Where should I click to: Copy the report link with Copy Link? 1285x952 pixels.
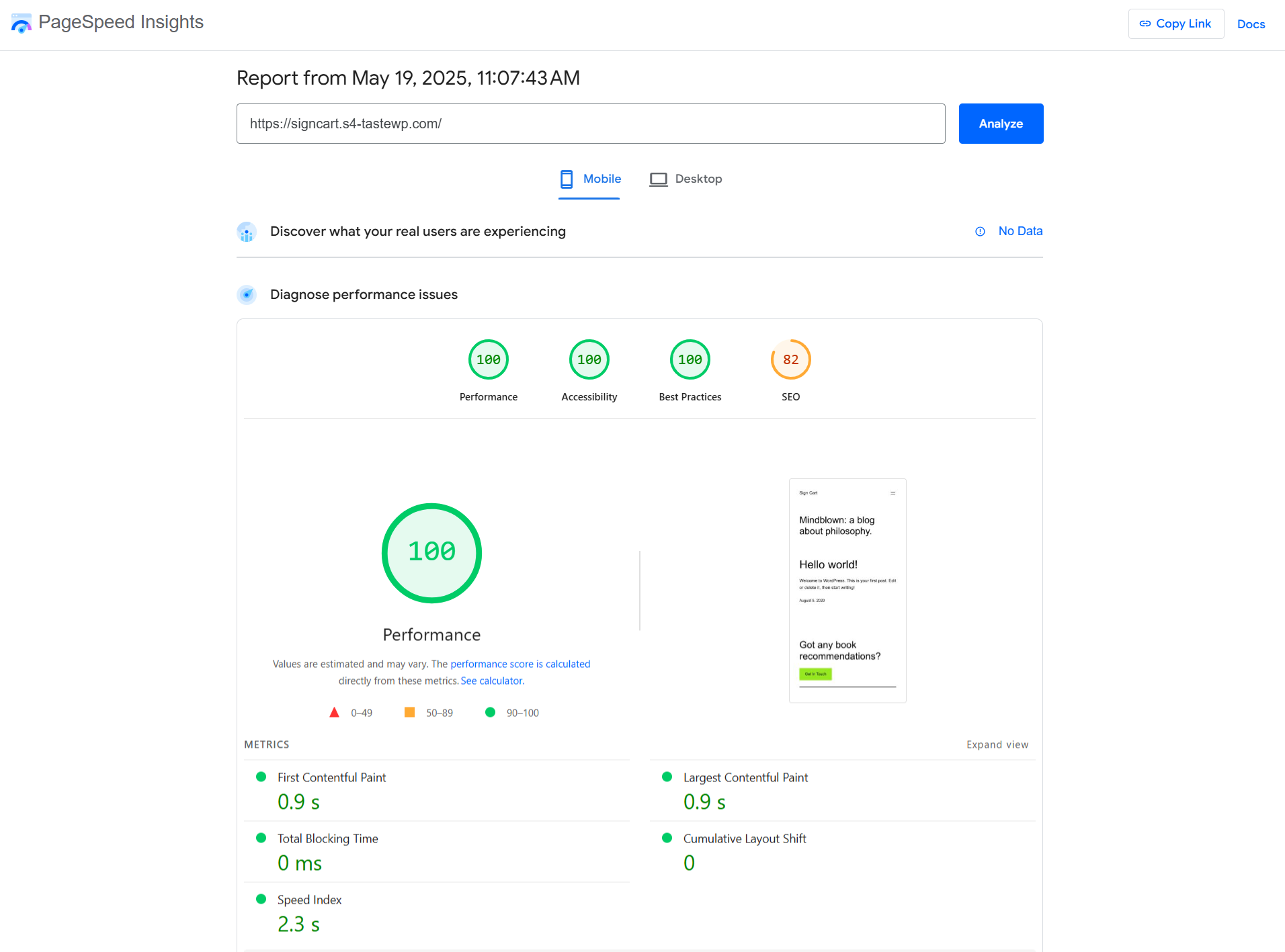[x=1175, y=24]
